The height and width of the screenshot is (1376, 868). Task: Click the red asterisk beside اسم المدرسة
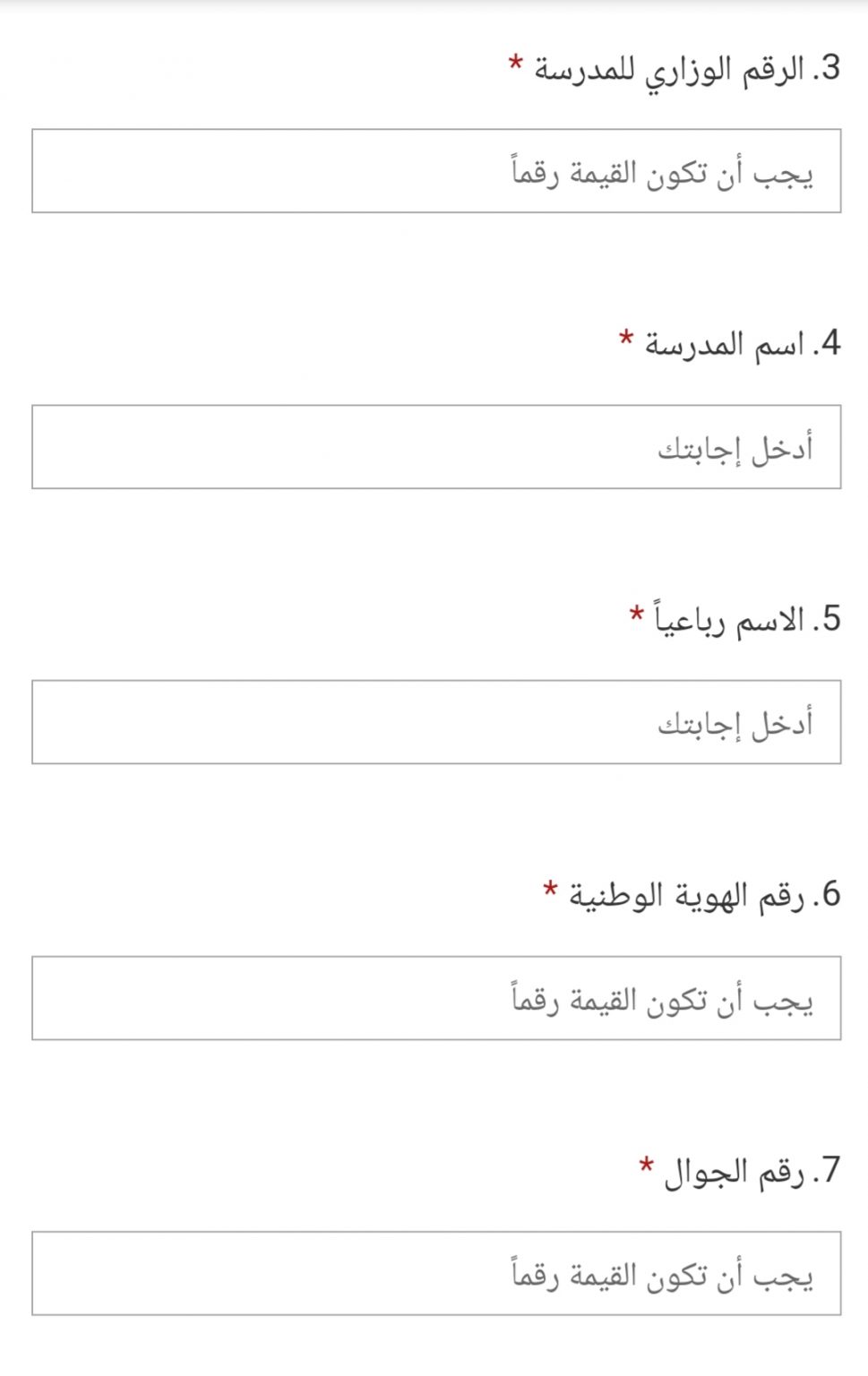(x=626, y=339)
